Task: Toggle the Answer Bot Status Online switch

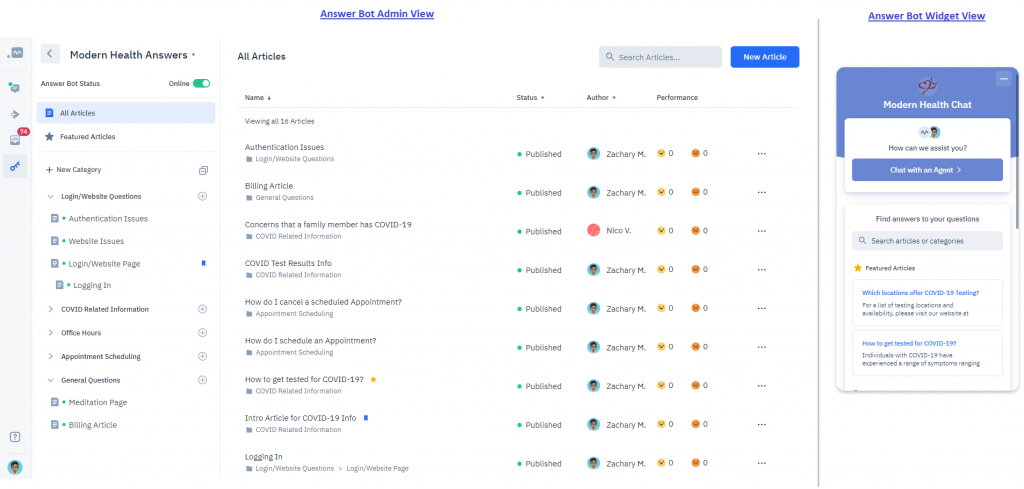Action: click(201, 84)
